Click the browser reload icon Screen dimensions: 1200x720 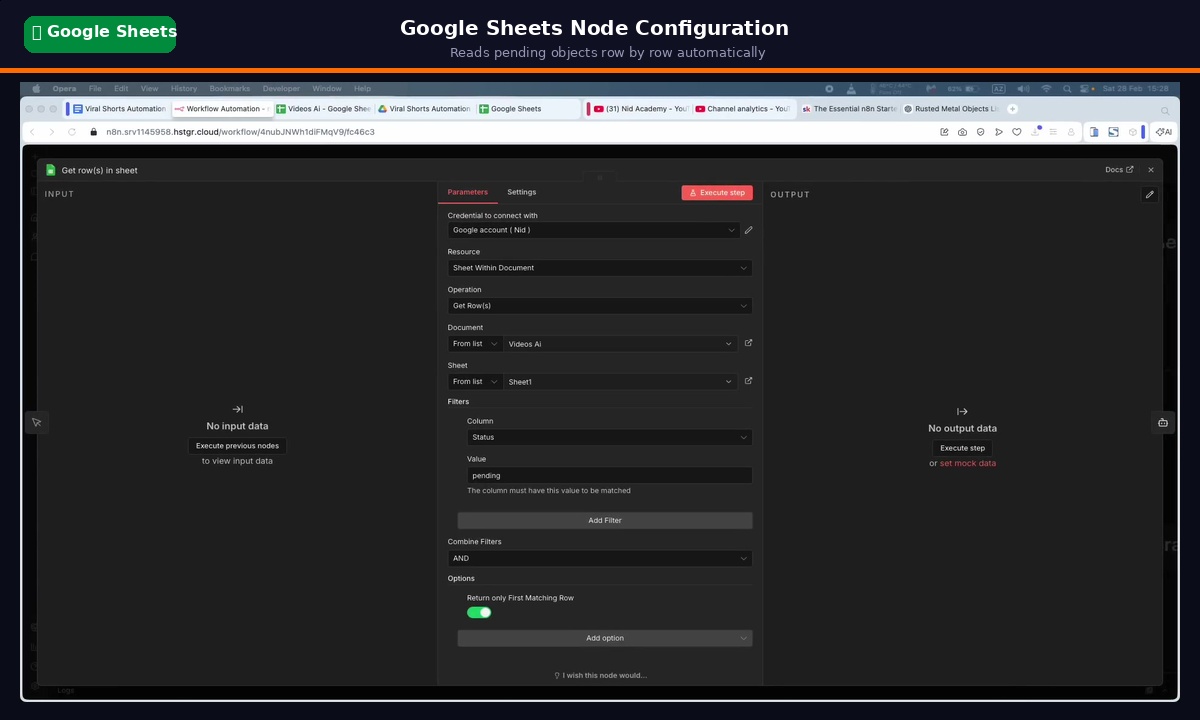click(x=72, y=132)
